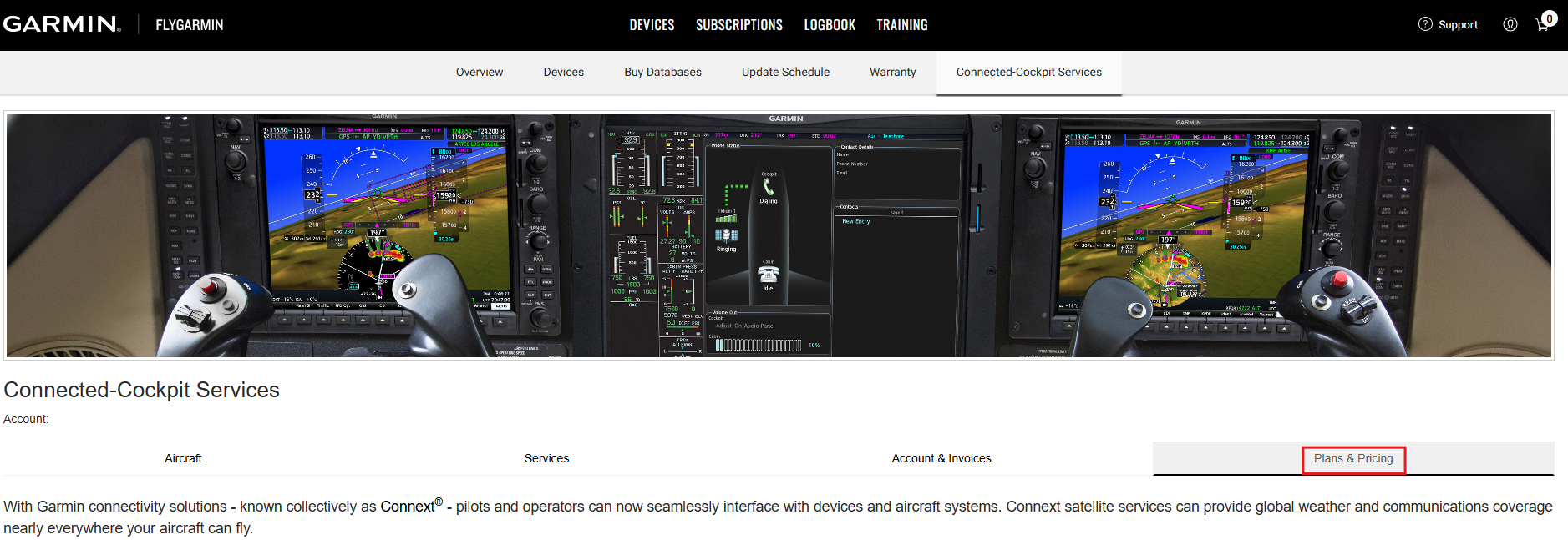Click the Account: label

(x=26, y=419)
